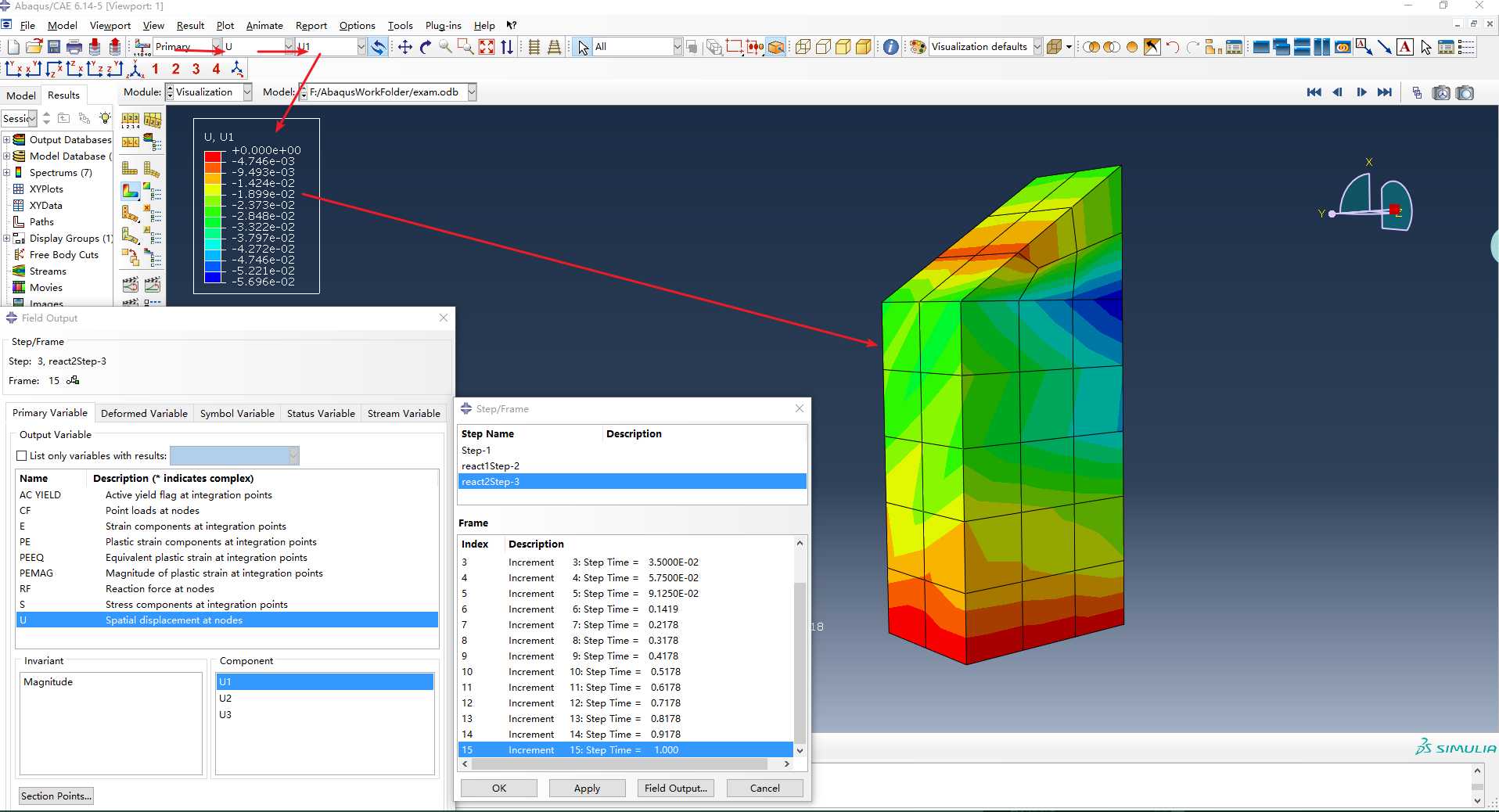Click the Field Output... button
Image resolution: width=1499 pixels, height=812 pixels.
coord(676,788)
